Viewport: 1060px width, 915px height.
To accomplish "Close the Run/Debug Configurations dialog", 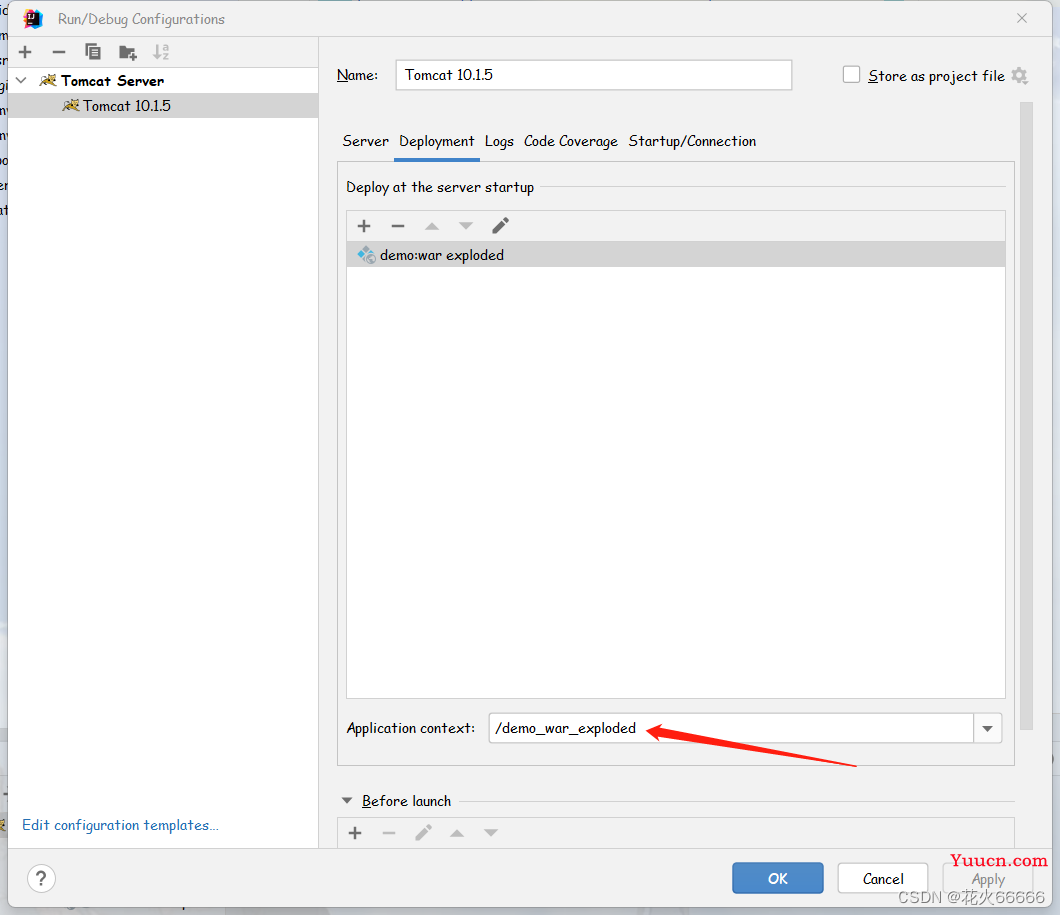I will pyautogui.click(x=1022, y=18).
